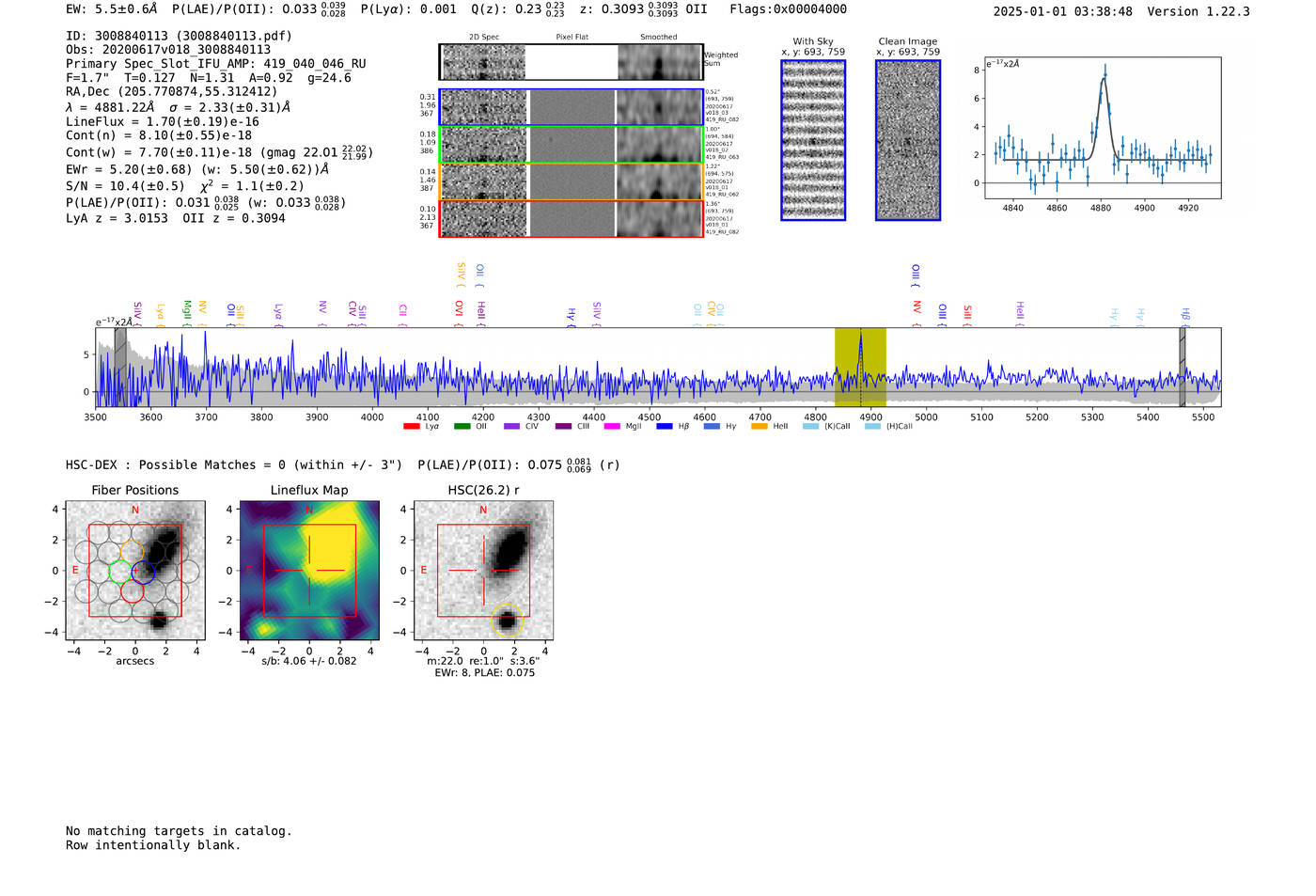Click the EWr: 8, PLAE: 0.075 caption
The image size is (1316, 896).
[x=484, y=673]
